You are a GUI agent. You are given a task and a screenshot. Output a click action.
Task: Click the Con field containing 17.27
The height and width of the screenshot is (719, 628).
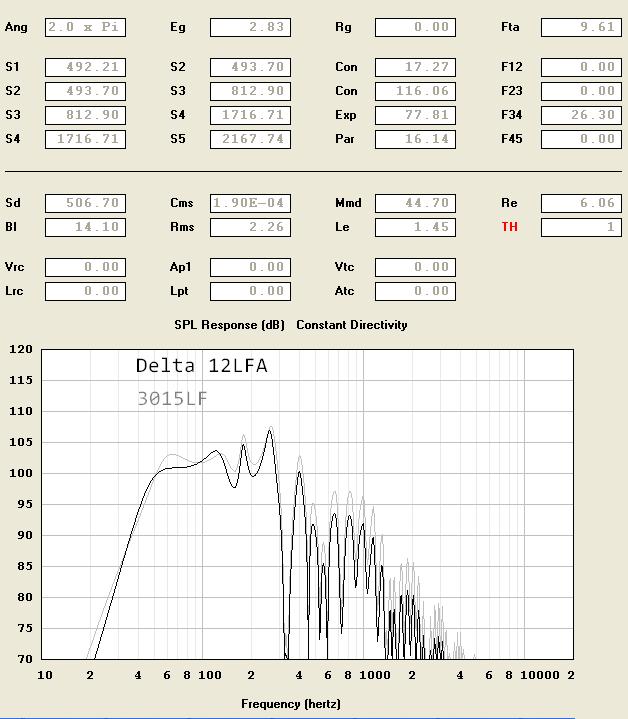point(415,67)
